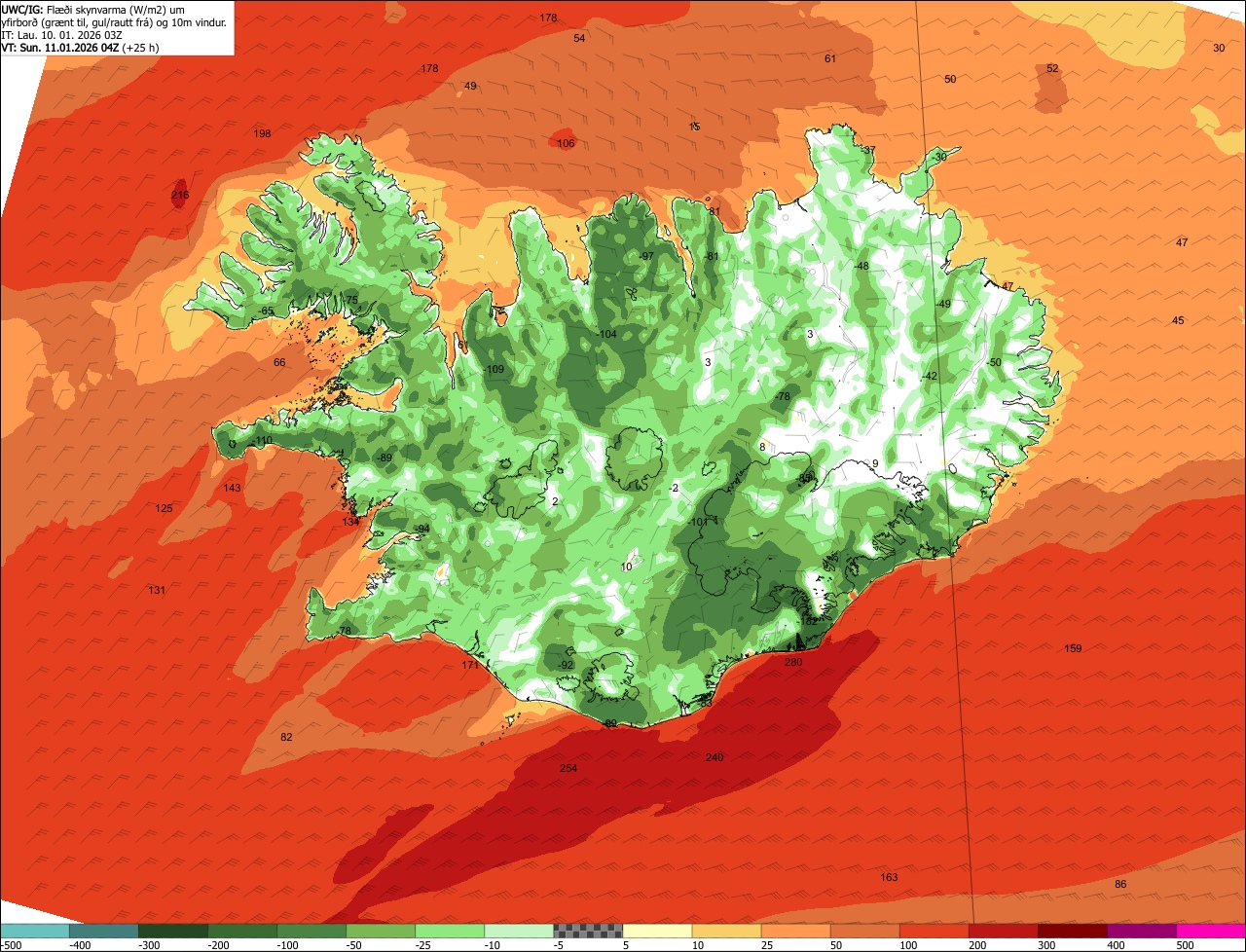Viewport: 1246px width, 952px height.
Task: Click the light green -25 to -10 swatch
Action: point(450,932)
